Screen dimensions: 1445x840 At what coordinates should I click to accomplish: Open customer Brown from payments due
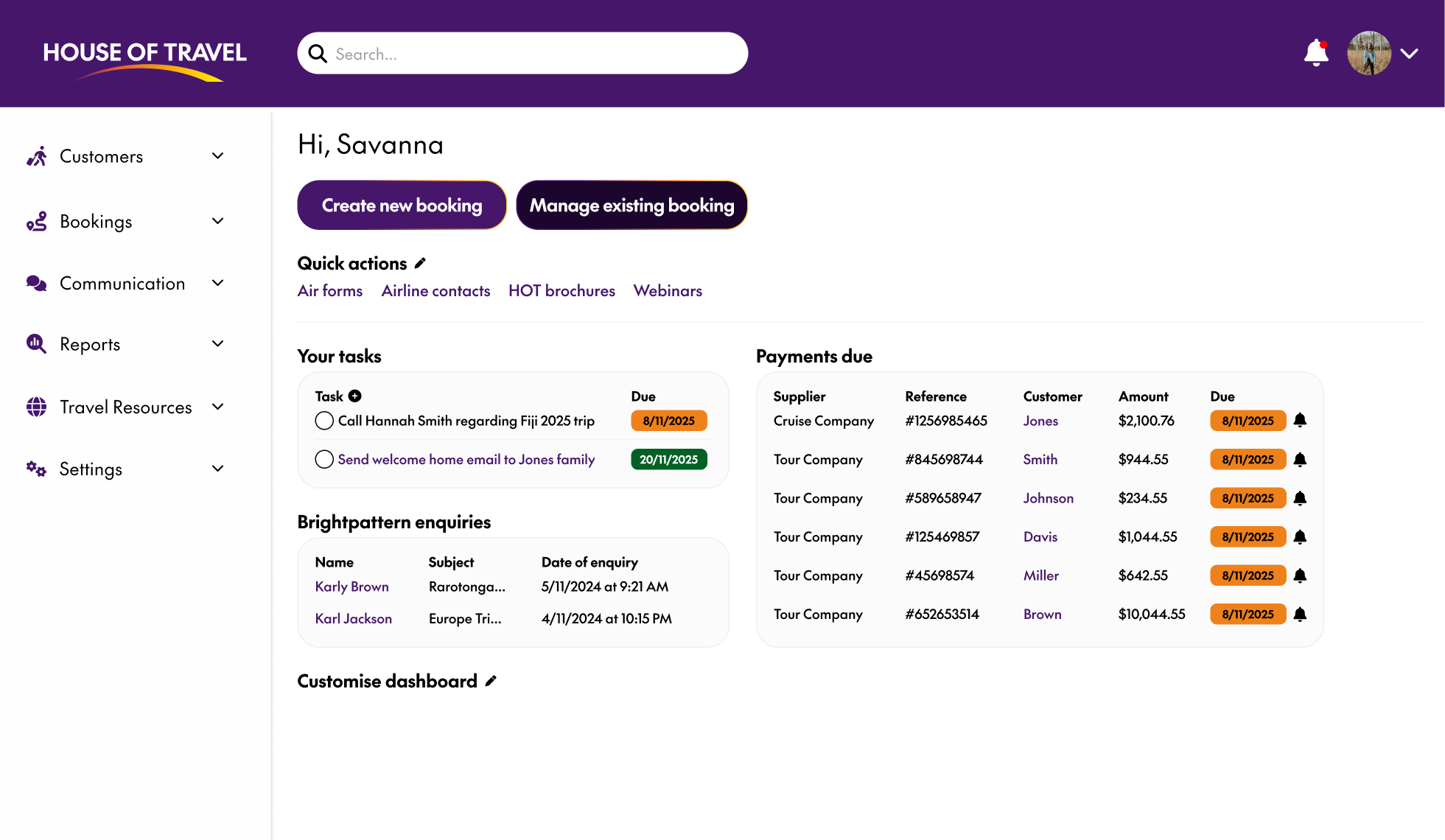click(x=1043, y=614)
